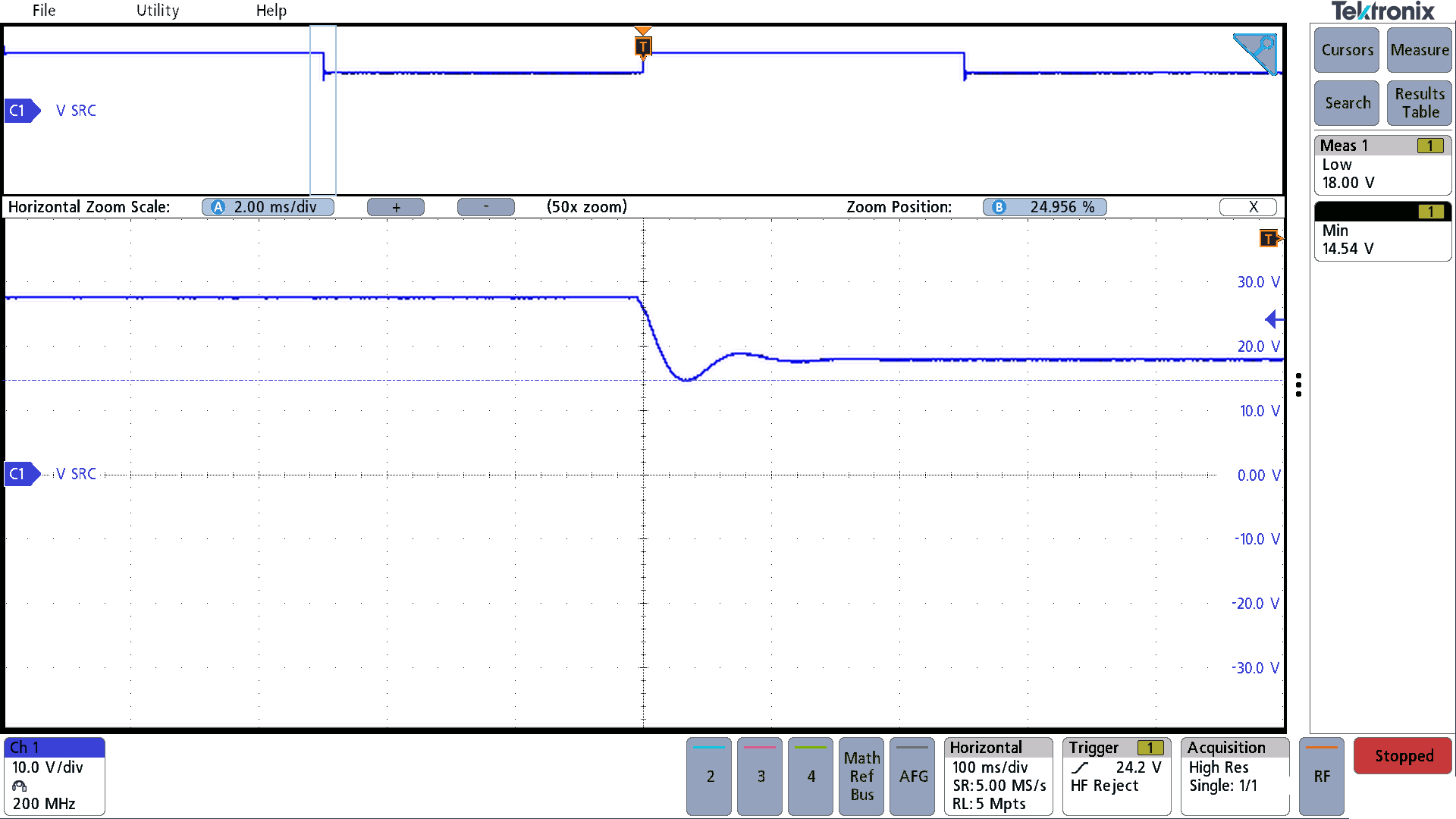Click the Cursors button
The image size is (1456, 819).
coord(1347,50)
